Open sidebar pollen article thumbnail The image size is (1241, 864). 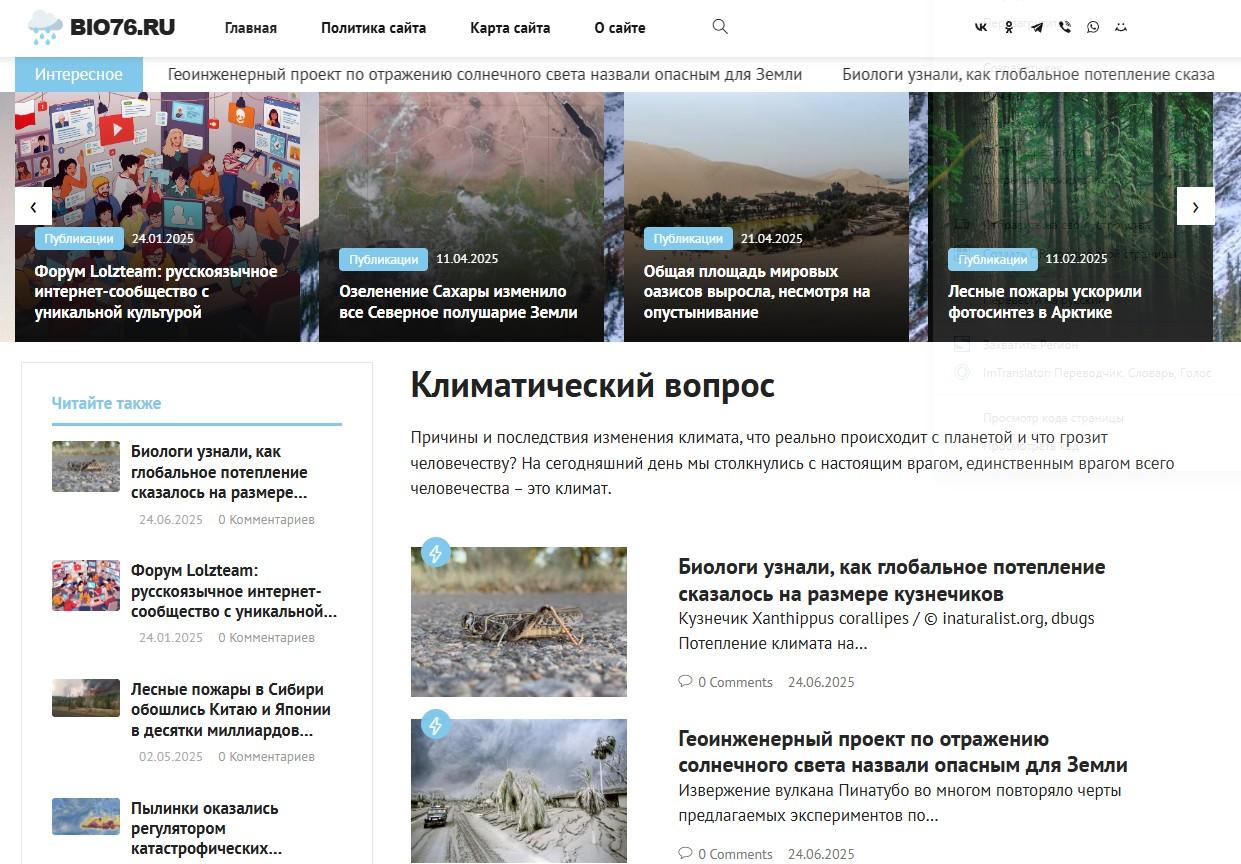(x=86, y=816)
